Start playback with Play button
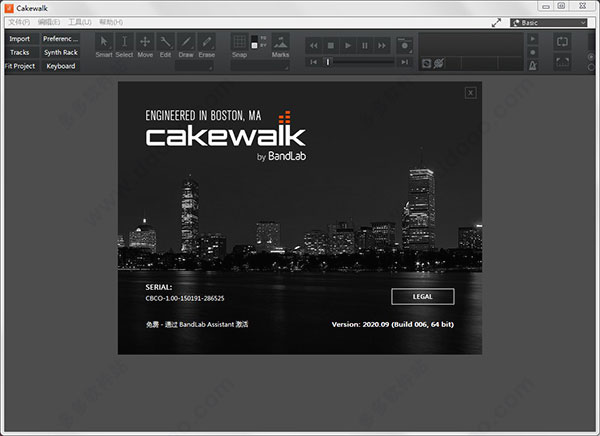The height and width of the screenshot is (436, 600). point(348,46)
